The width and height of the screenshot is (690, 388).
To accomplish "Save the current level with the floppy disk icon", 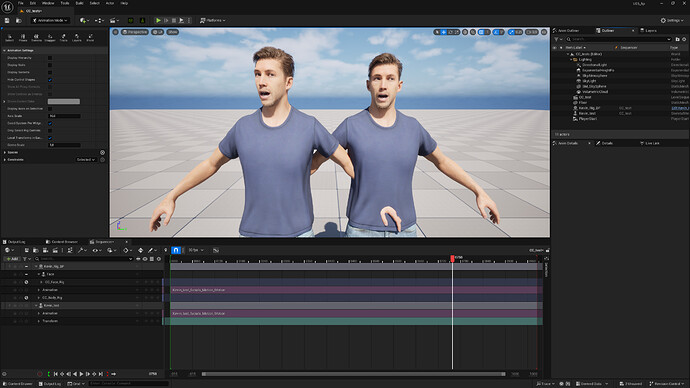I will 7,20.
